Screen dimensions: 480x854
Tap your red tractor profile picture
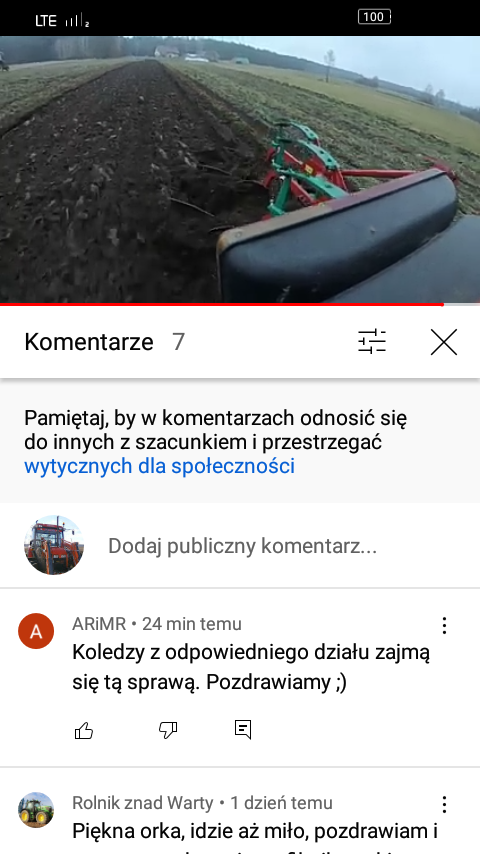[x=53, y=545]
